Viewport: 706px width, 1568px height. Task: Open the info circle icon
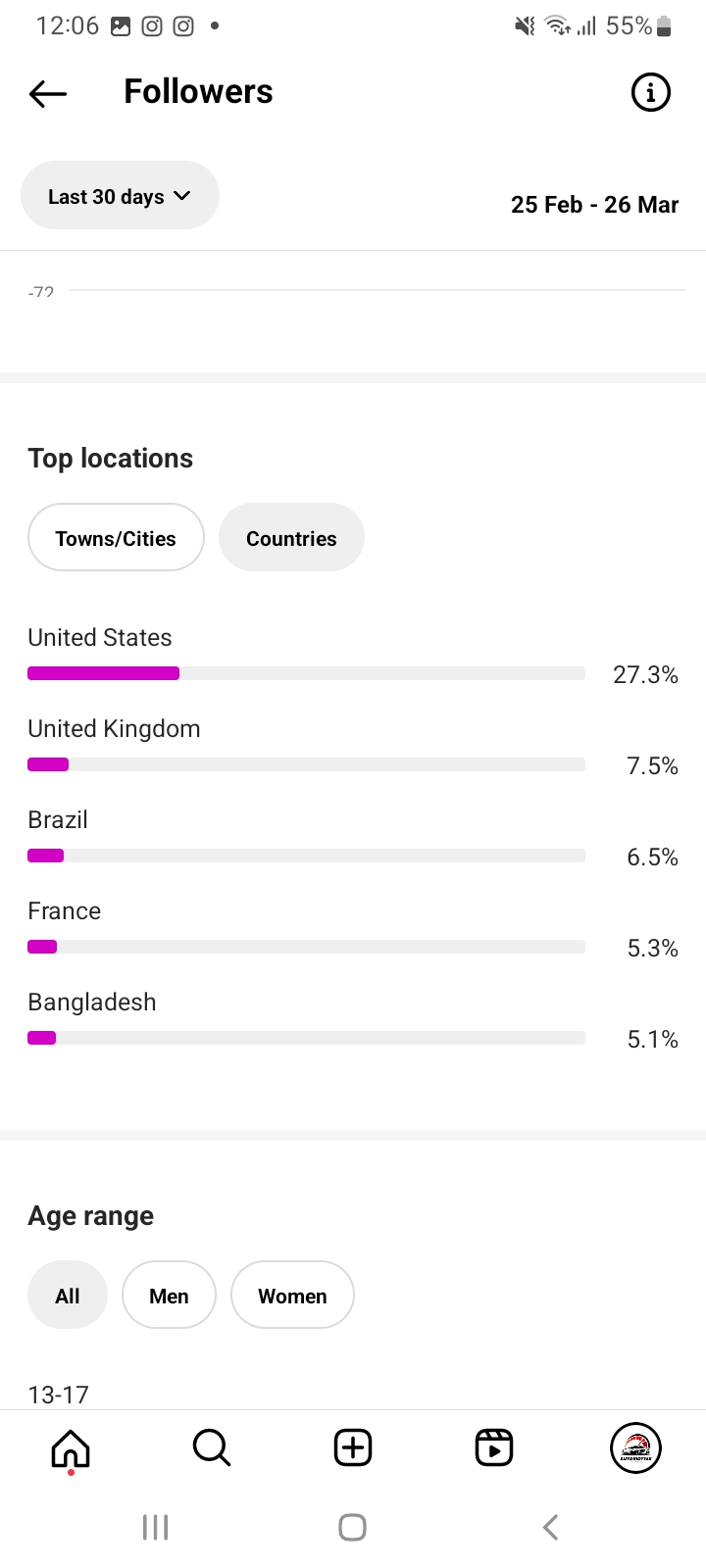(650, 93)
